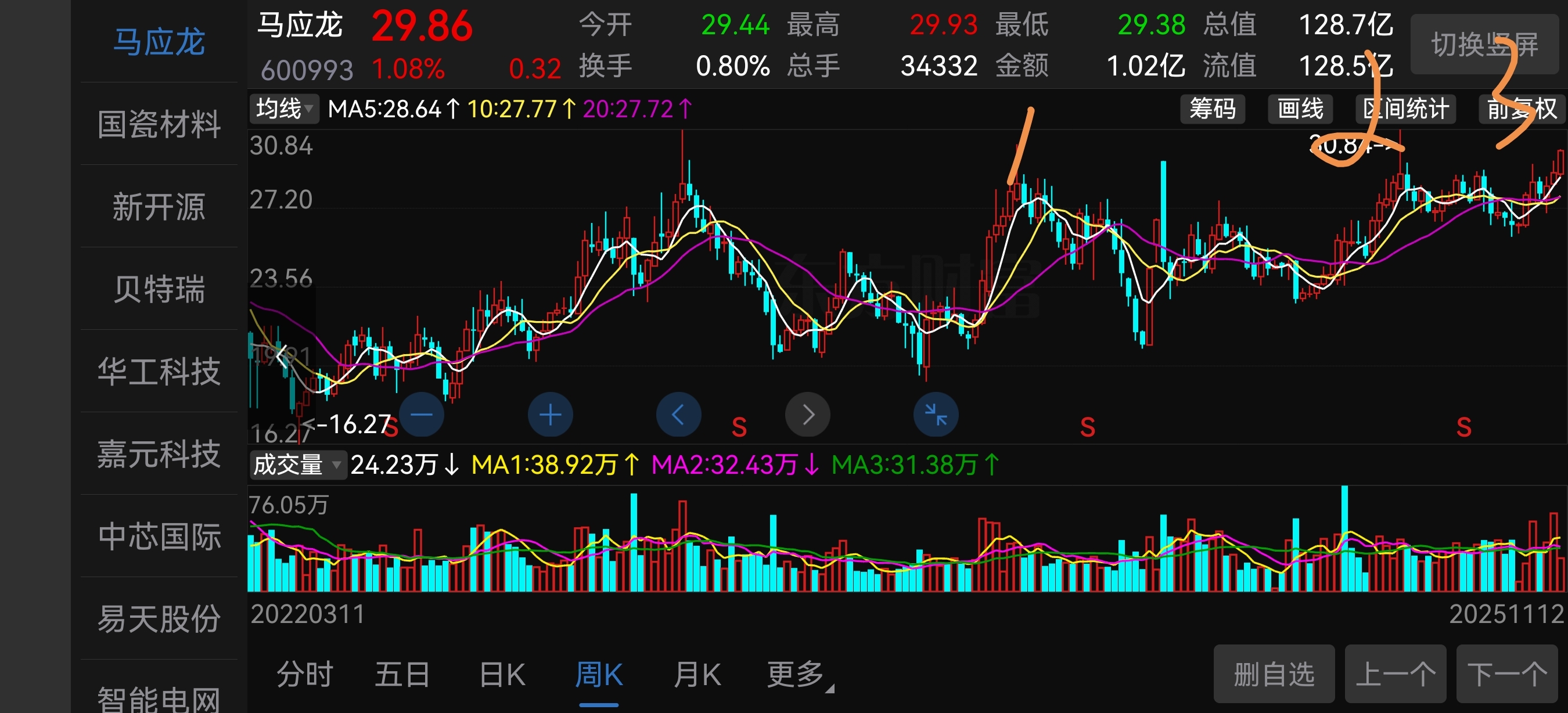Image resolution: width=1568 pixels, height=713 pixels.
Task: Switch to the 日K tab
Action: coord(502,675)
